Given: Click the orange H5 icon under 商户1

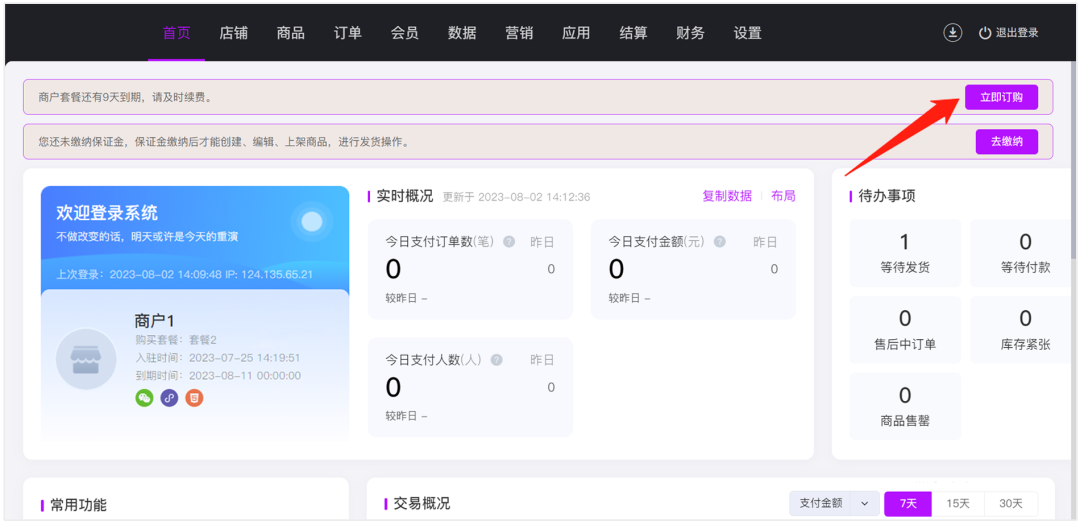Looking at the screenshot, I should tap(194, 398).
